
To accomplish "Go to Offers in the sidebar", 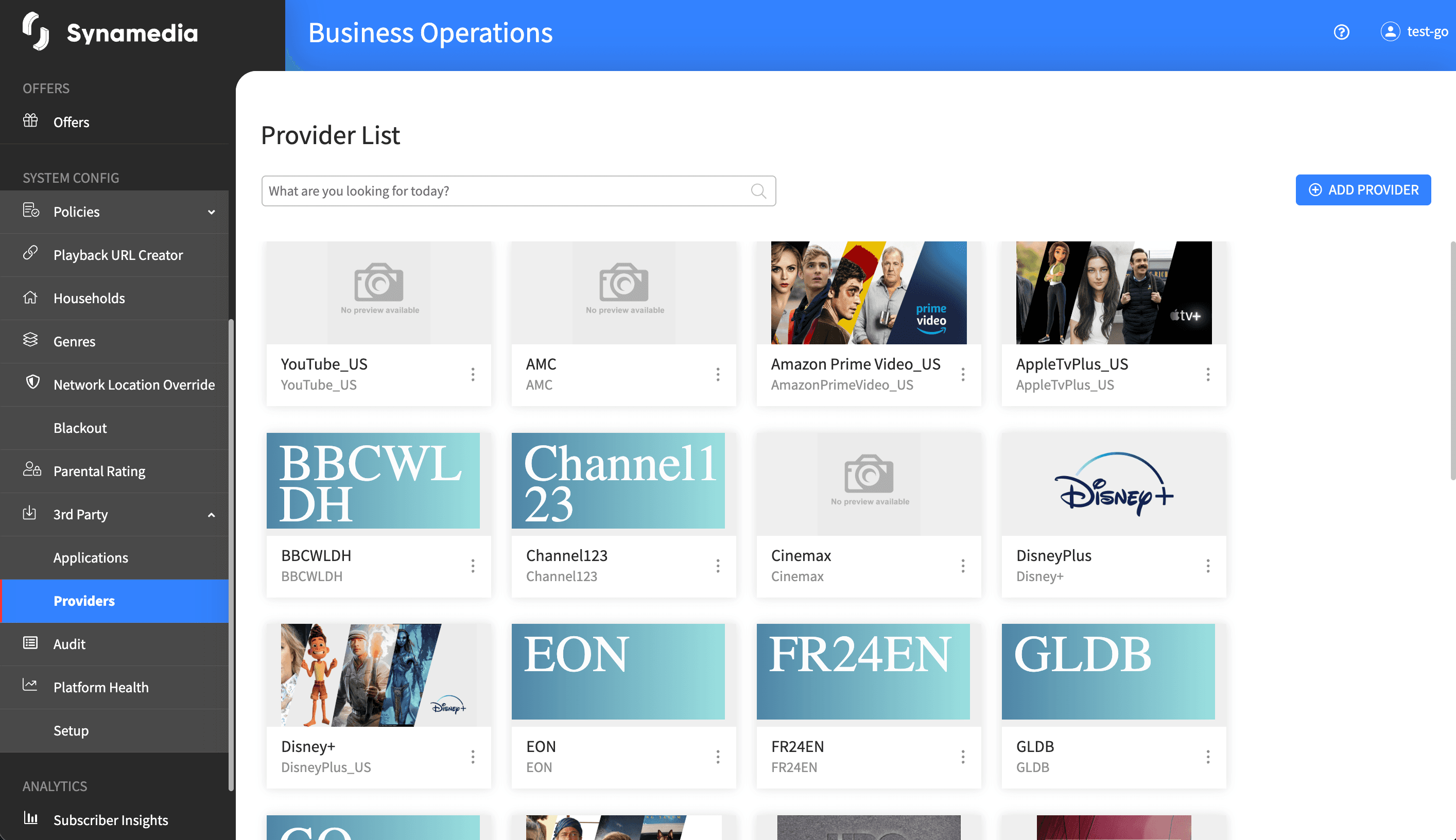I will click(114, 122).
